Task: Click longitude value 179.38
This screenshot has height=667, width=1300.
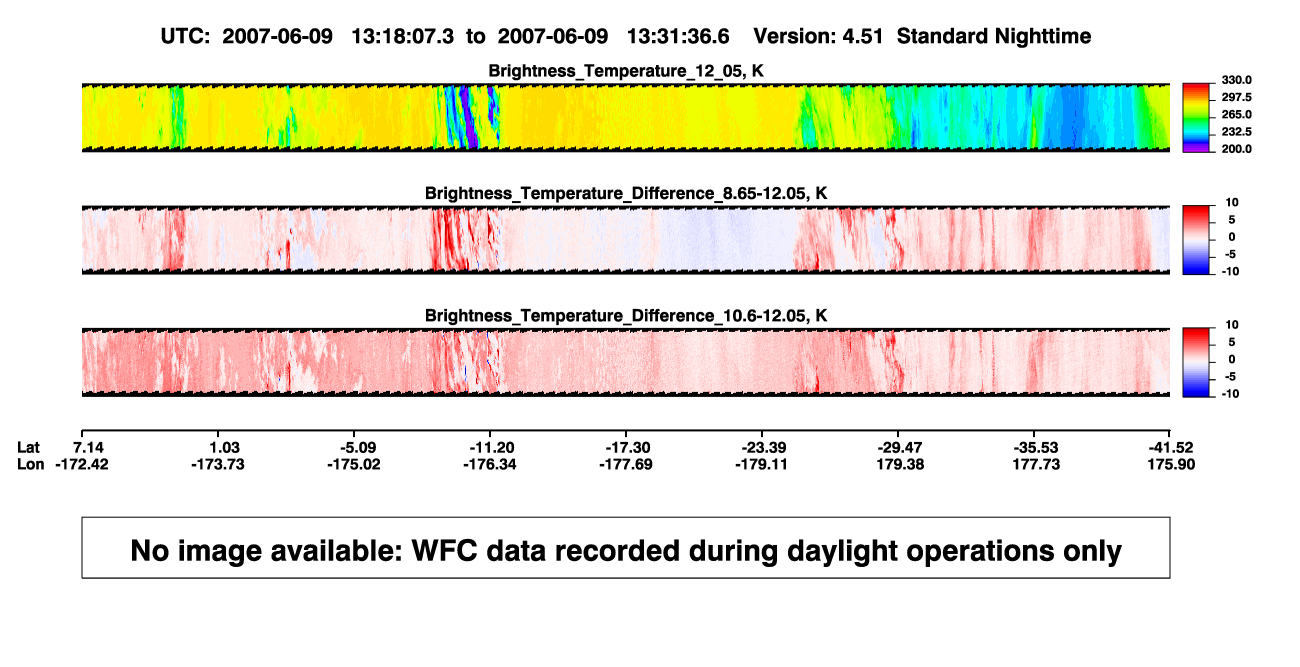Action: [x=898, y=464]
